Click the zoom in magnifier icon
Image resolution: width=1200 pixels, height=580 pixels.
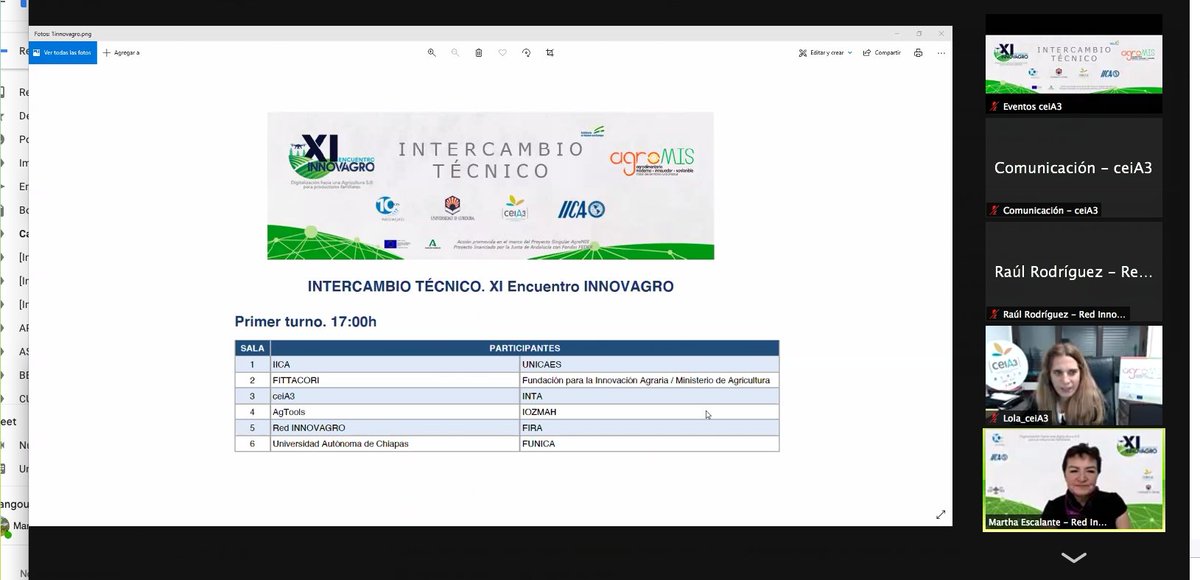(432, 52)
